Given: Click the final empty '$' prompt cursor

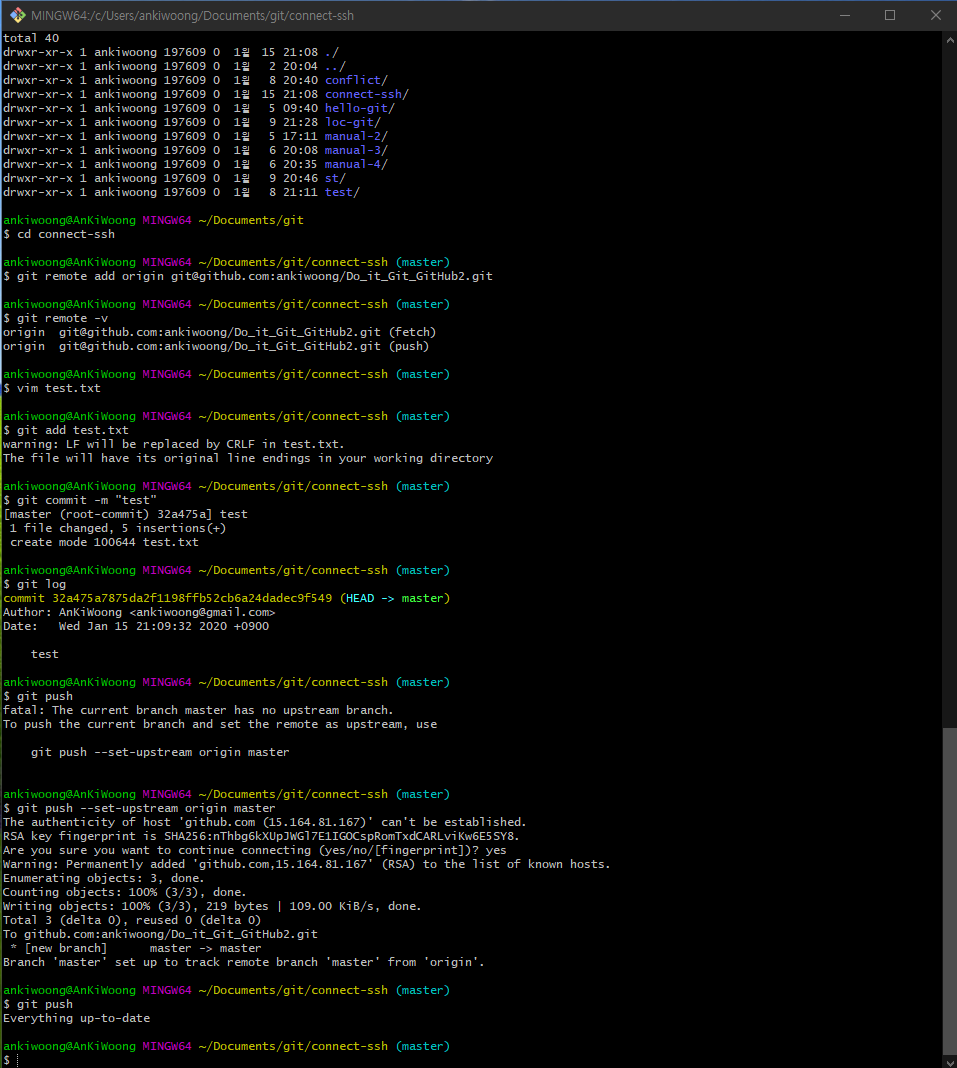Looking at the screenshot, I should pos(18,1061).
